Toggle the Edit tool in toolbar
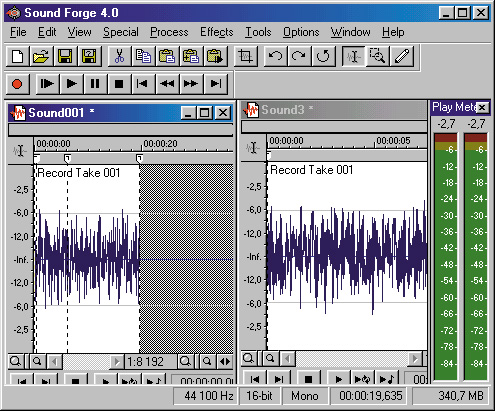Viewport: 495px width, 411px height. click(354, 56)
